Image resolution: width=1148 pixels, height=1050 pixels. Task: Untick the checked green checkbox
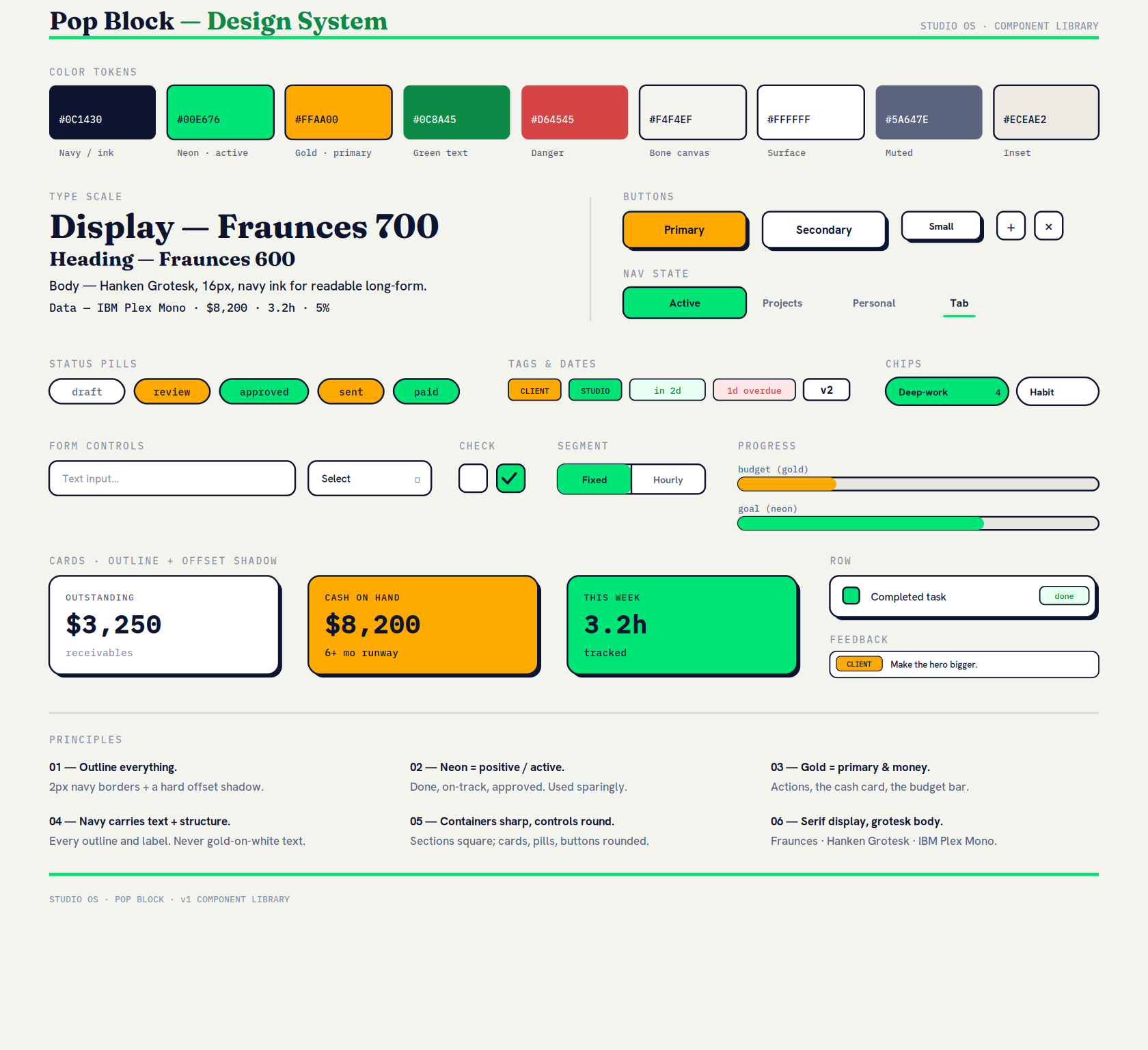coord(510,478)
